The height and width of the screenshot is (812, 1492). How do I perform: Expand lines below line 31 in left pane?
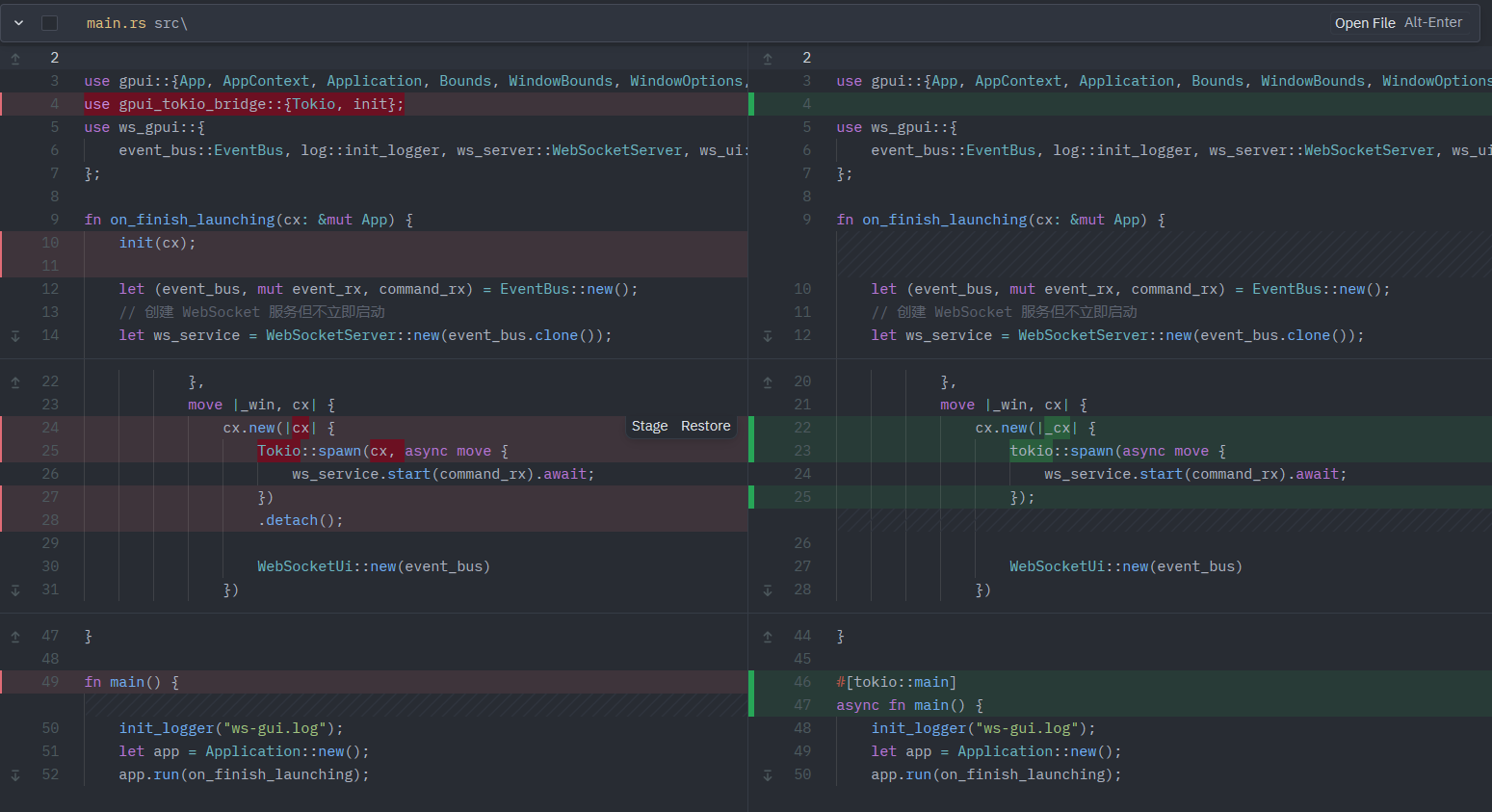(15, 590)
